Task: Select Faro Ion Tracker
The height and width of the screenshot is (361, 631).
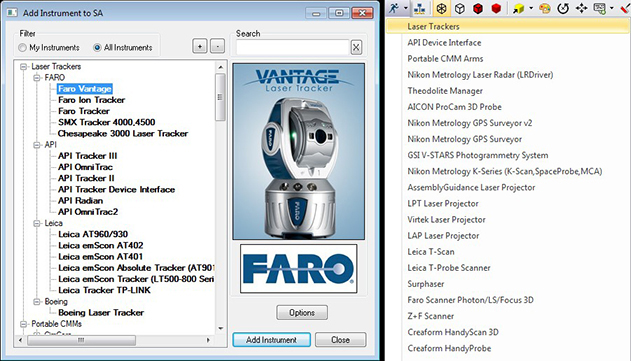Action: [x=91, y=100]
